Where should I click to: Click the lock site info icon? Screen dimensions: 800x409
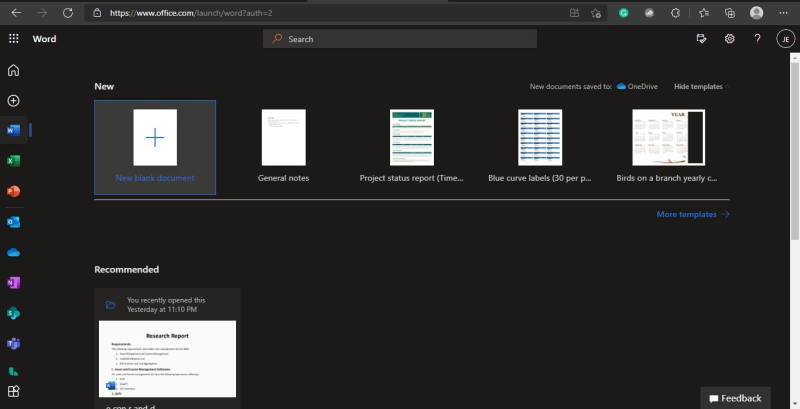pos(97,13)
